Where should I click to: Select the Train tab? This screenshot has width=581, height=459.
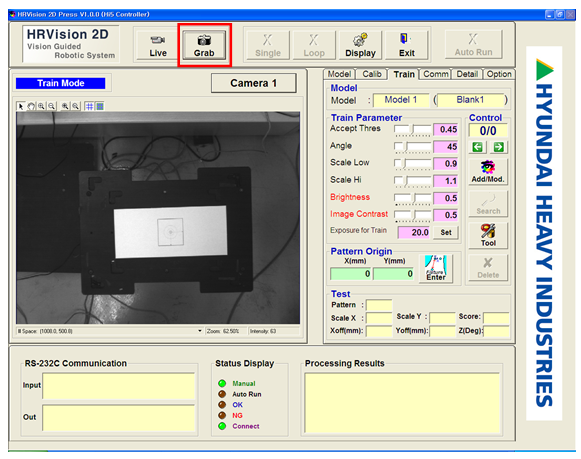pos(404,74)
